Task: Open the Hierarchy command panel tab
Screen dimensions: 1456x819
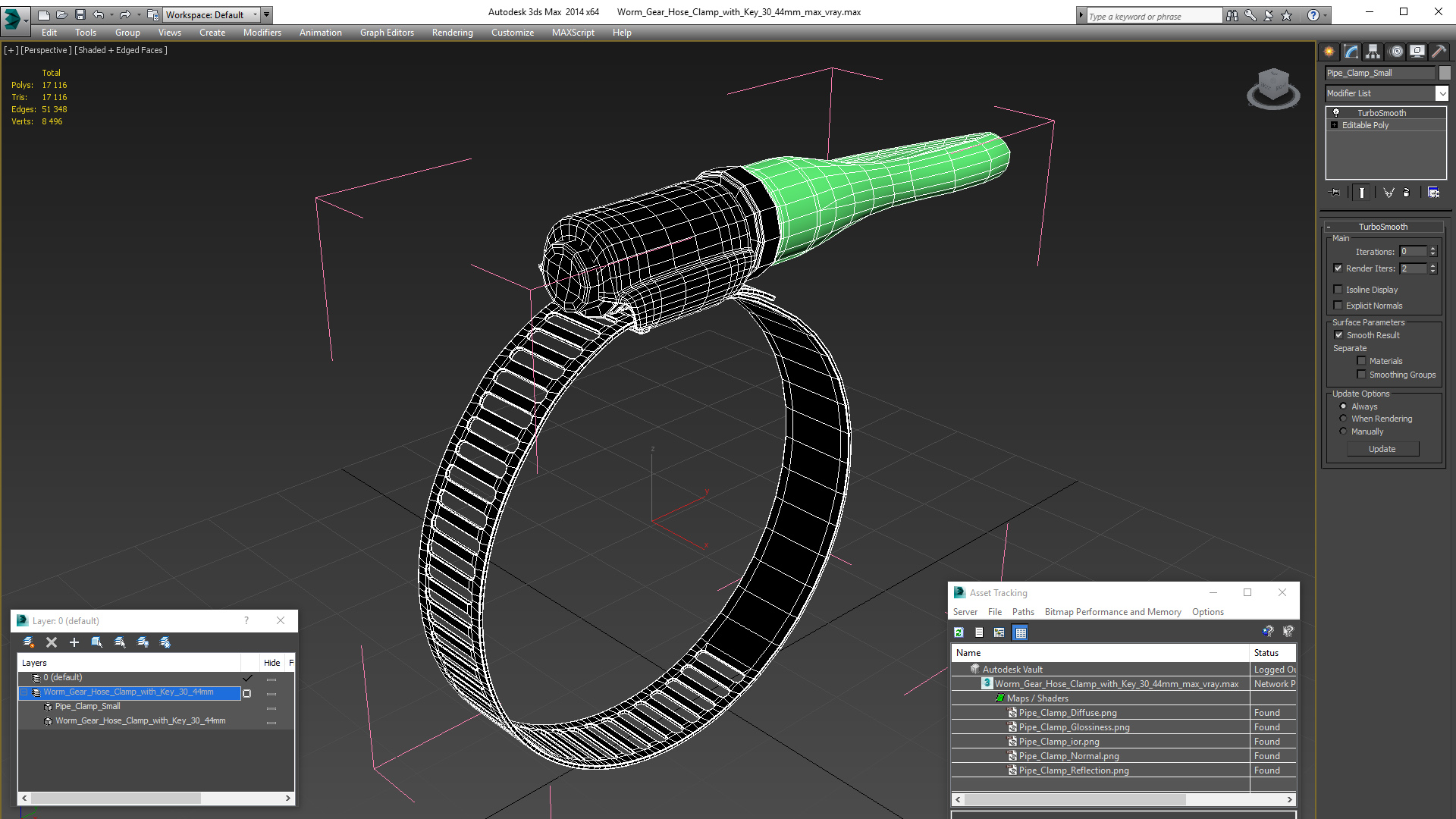Action: click(1373, 52)
